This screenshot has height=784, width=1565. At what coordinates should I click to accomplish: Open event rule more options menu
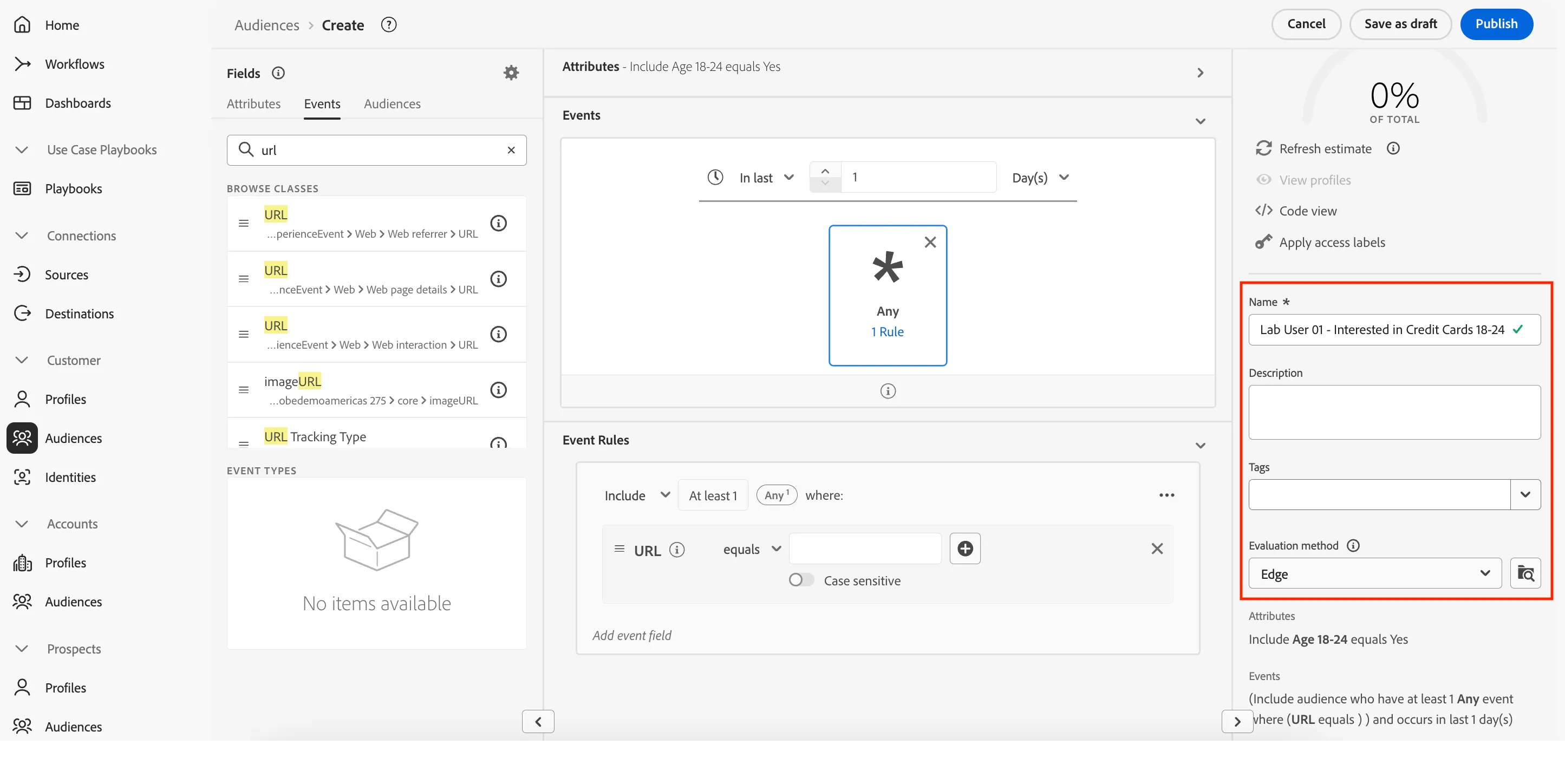point(1166,495)
